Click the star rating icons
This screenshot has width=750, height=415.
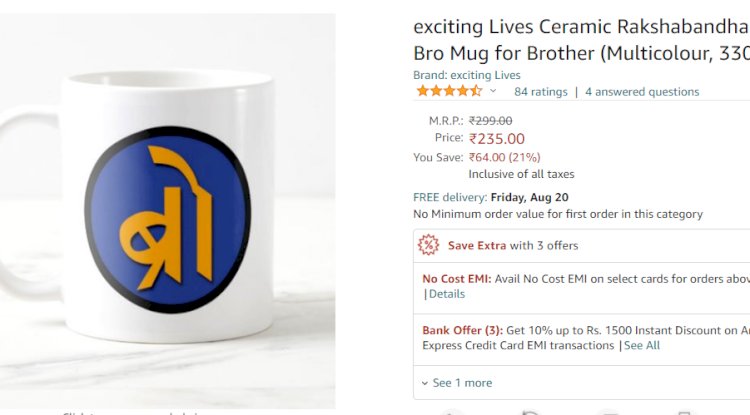coord(448,91)
